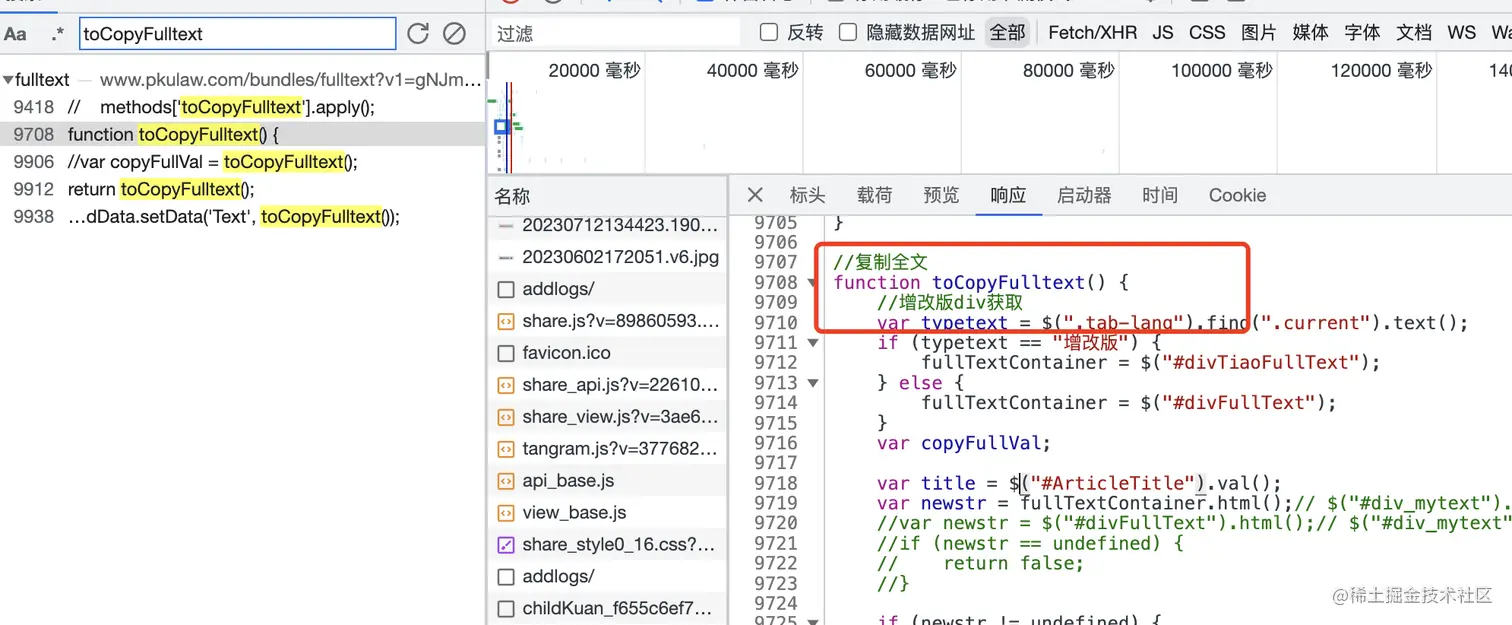Select request childKuan_f655c6ef7
The image size is (1512, 625).
(x=608, y=609)
